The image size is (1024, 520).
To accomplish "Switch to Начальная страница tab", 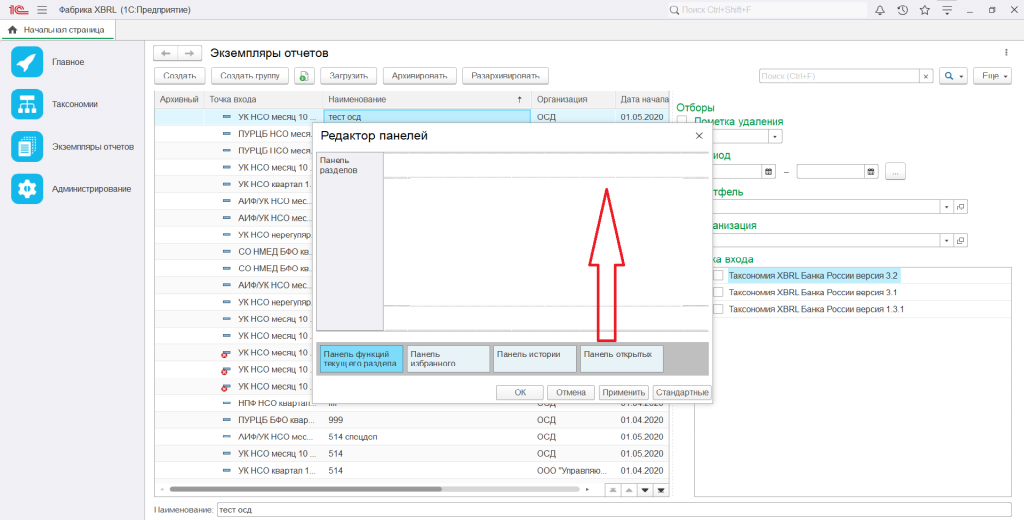I will coord(57,30).
